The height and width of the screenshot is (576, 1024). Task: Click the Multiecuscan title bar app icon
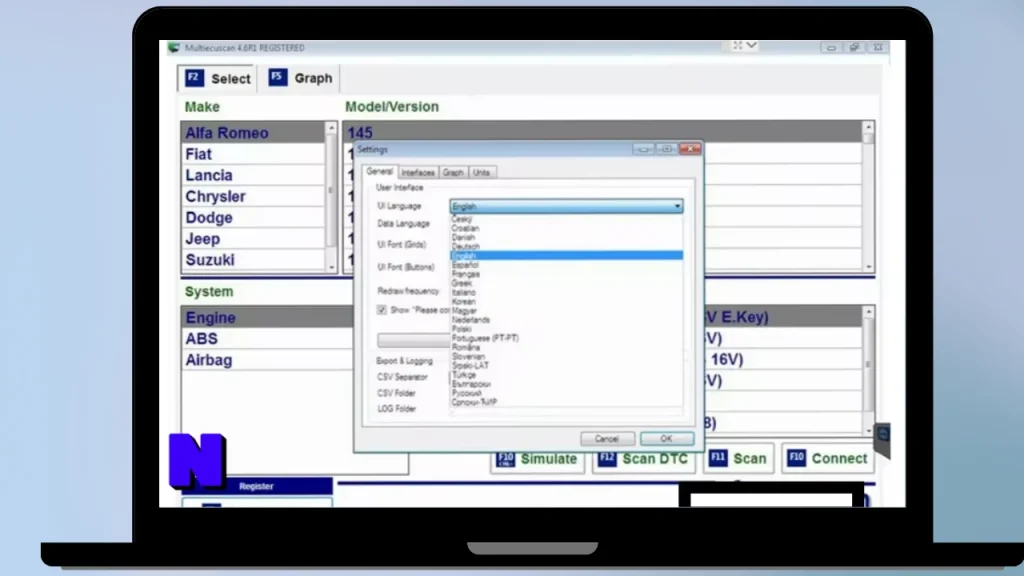174,48
